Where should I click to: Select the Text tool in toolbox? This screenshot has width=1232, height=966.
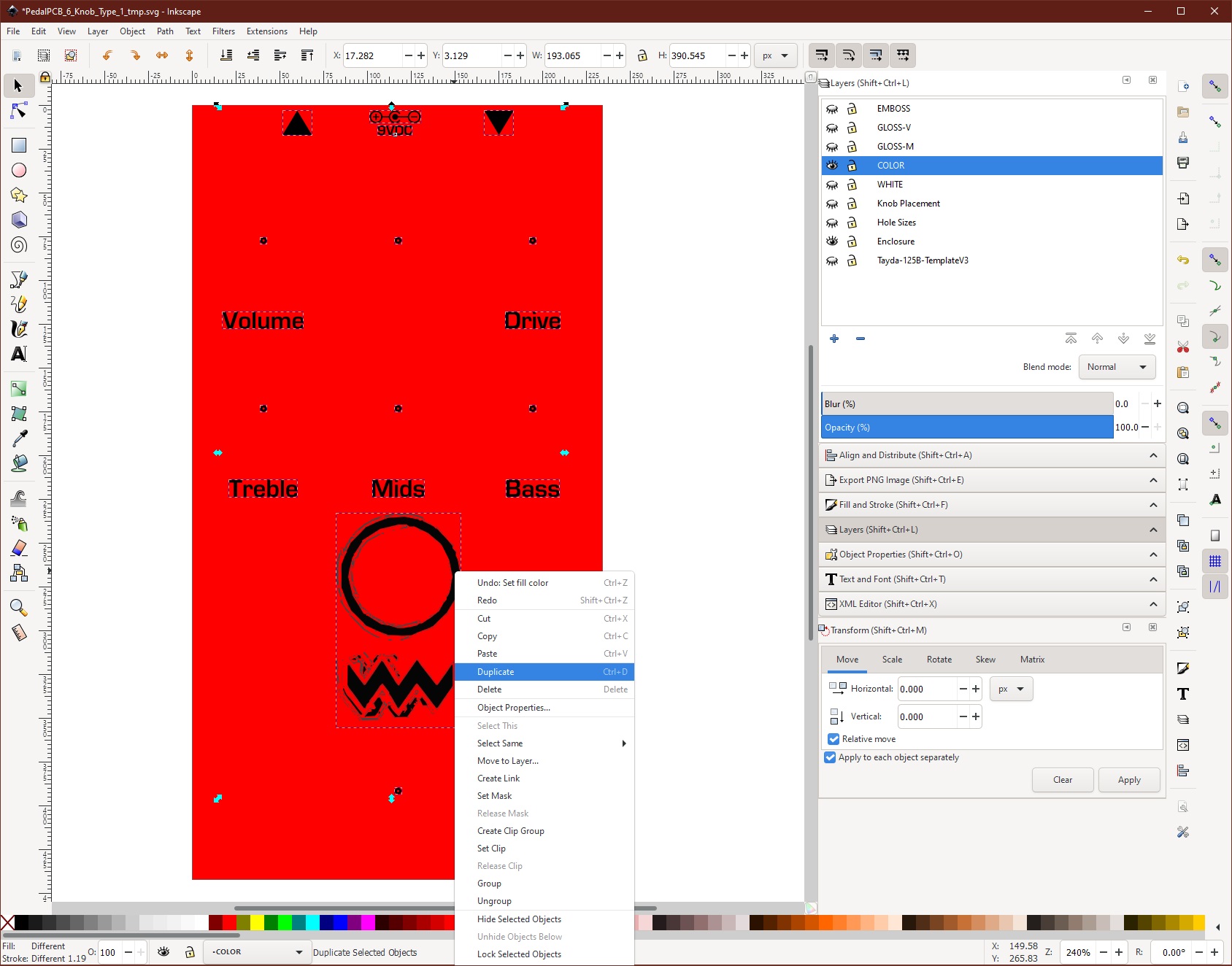coord(18,354)
